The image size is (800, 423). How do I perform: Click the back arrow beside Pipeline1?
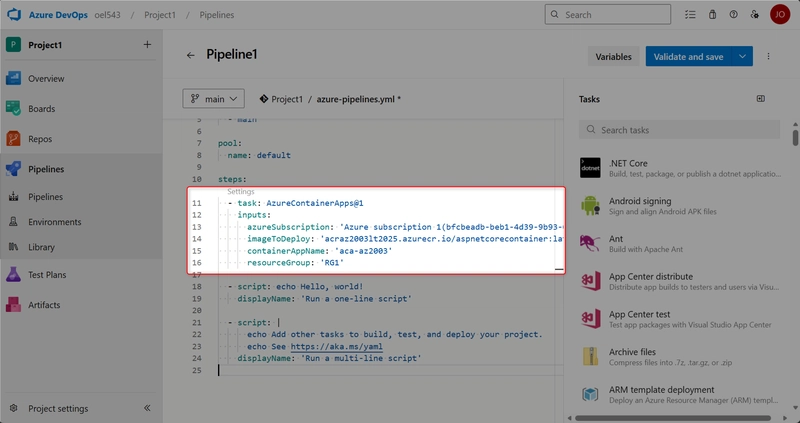point(191,56)
